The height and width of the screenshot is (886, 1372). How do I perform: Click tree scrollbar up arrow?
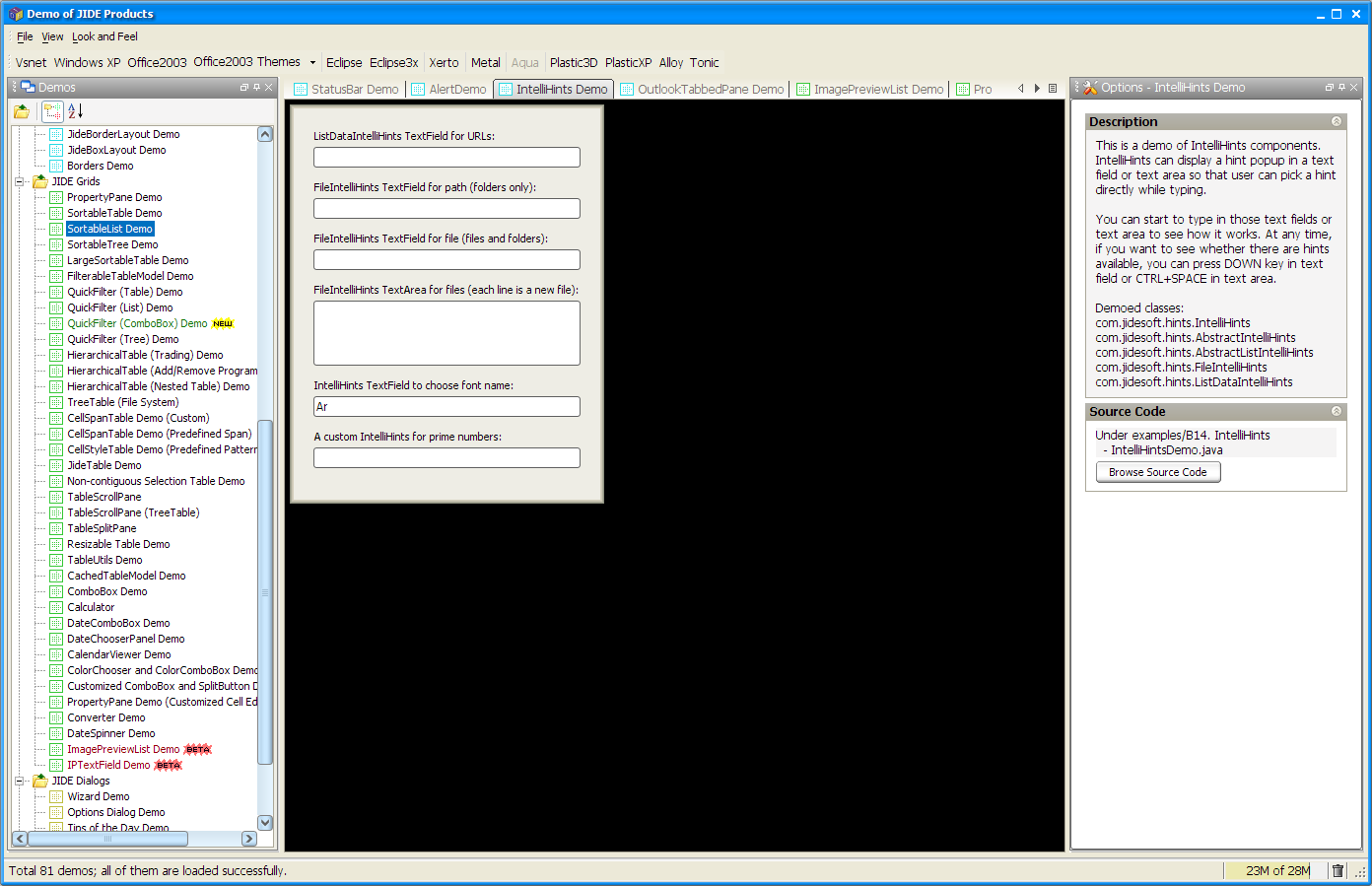(x=265, y=134)
